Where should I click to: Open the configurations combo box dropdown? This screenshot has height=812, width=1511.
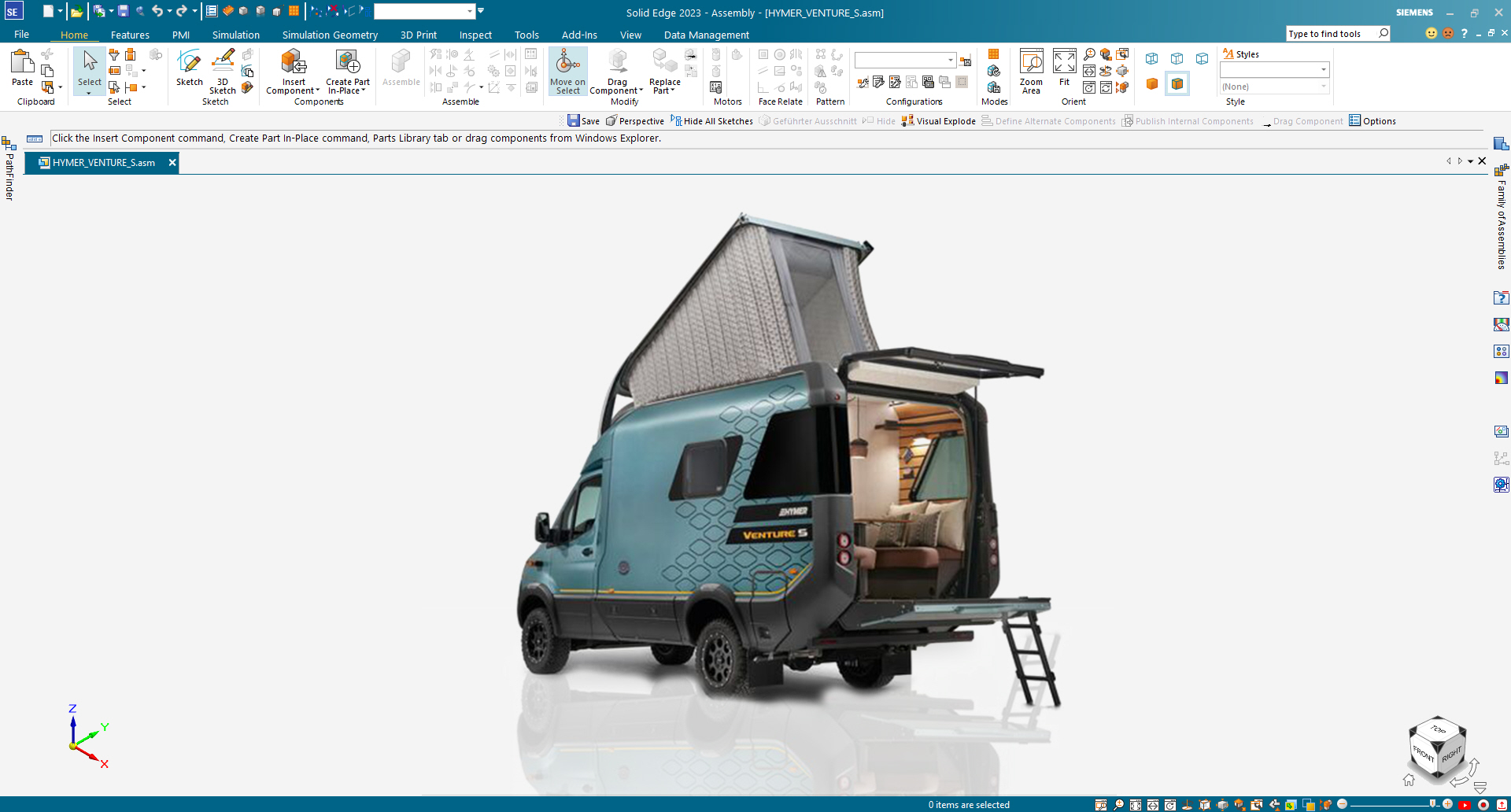pos(951,59)
